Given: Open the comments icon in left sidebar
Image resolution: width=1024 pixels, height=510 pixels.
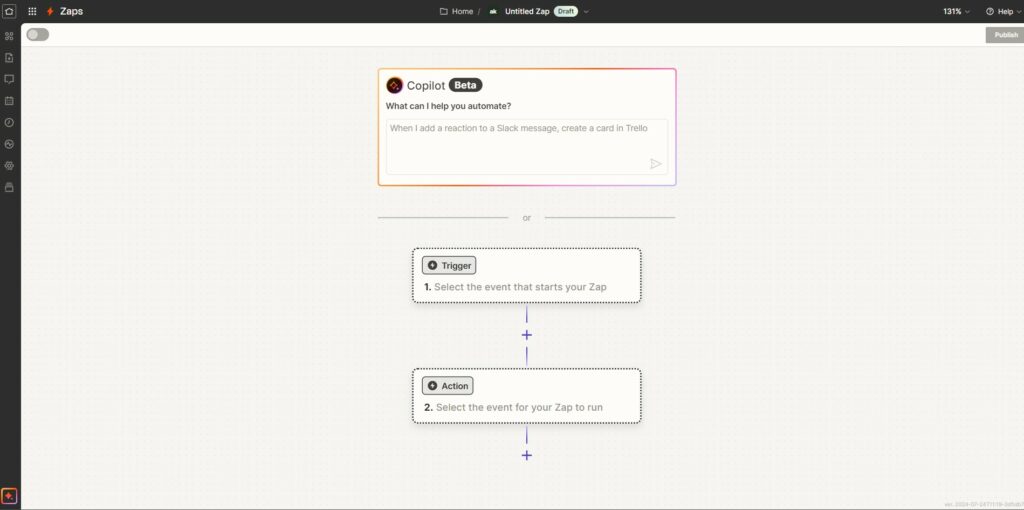Looking at the screenshot, I should pyautogui.click(x=9, y=79).
